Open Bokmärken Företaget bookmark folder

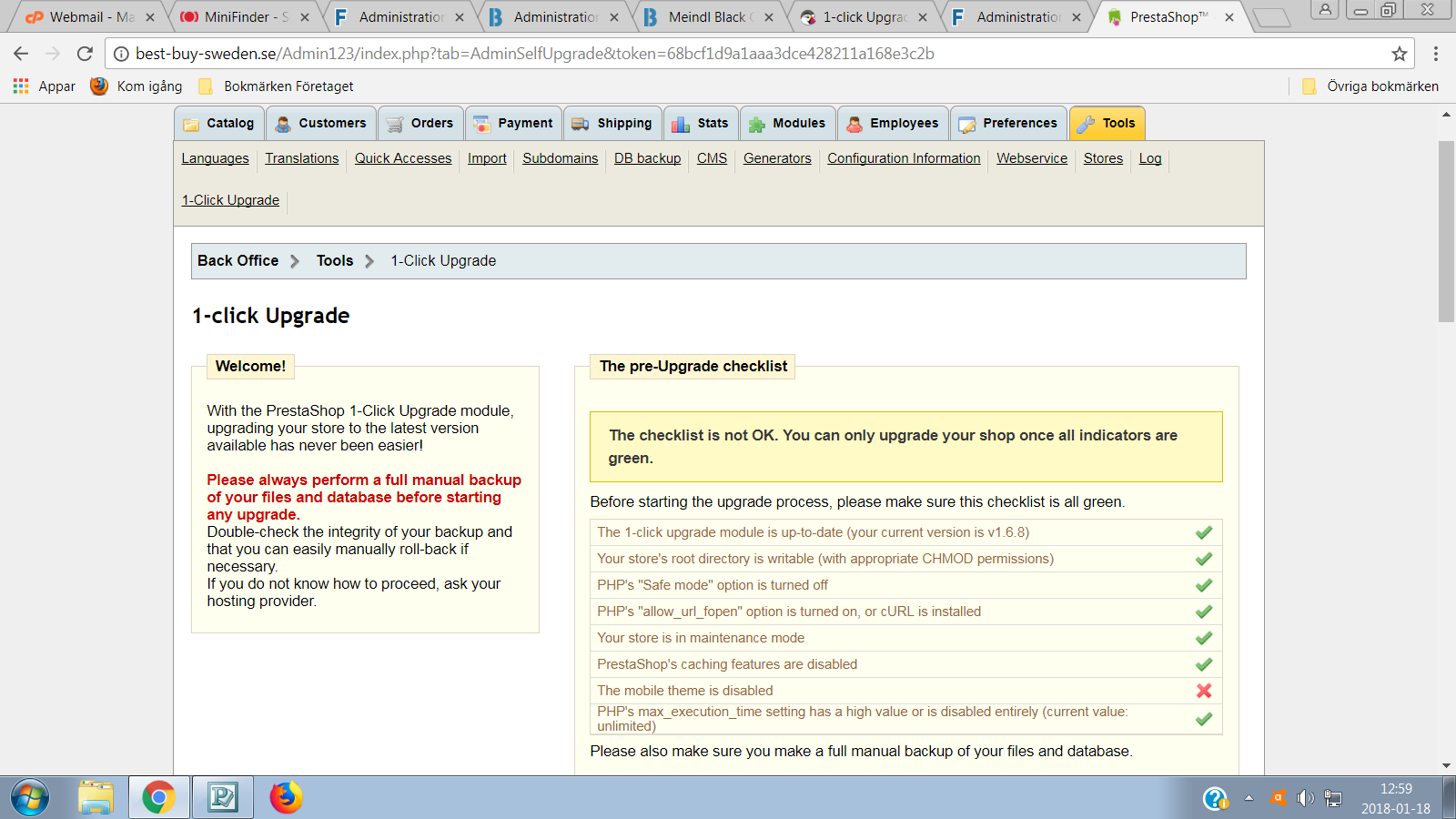pyautogui.click(x=276, y=86)
